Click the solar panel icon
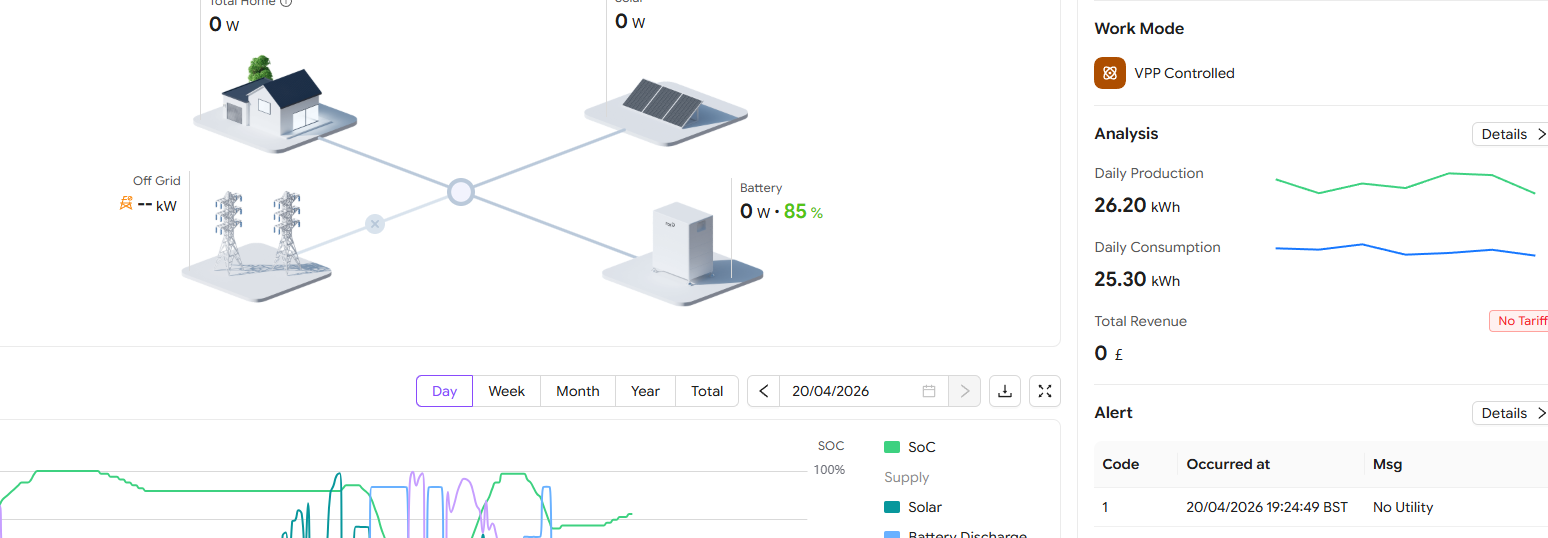The width and height of the screenshot is (1548, 538). (x=662, y=98)
